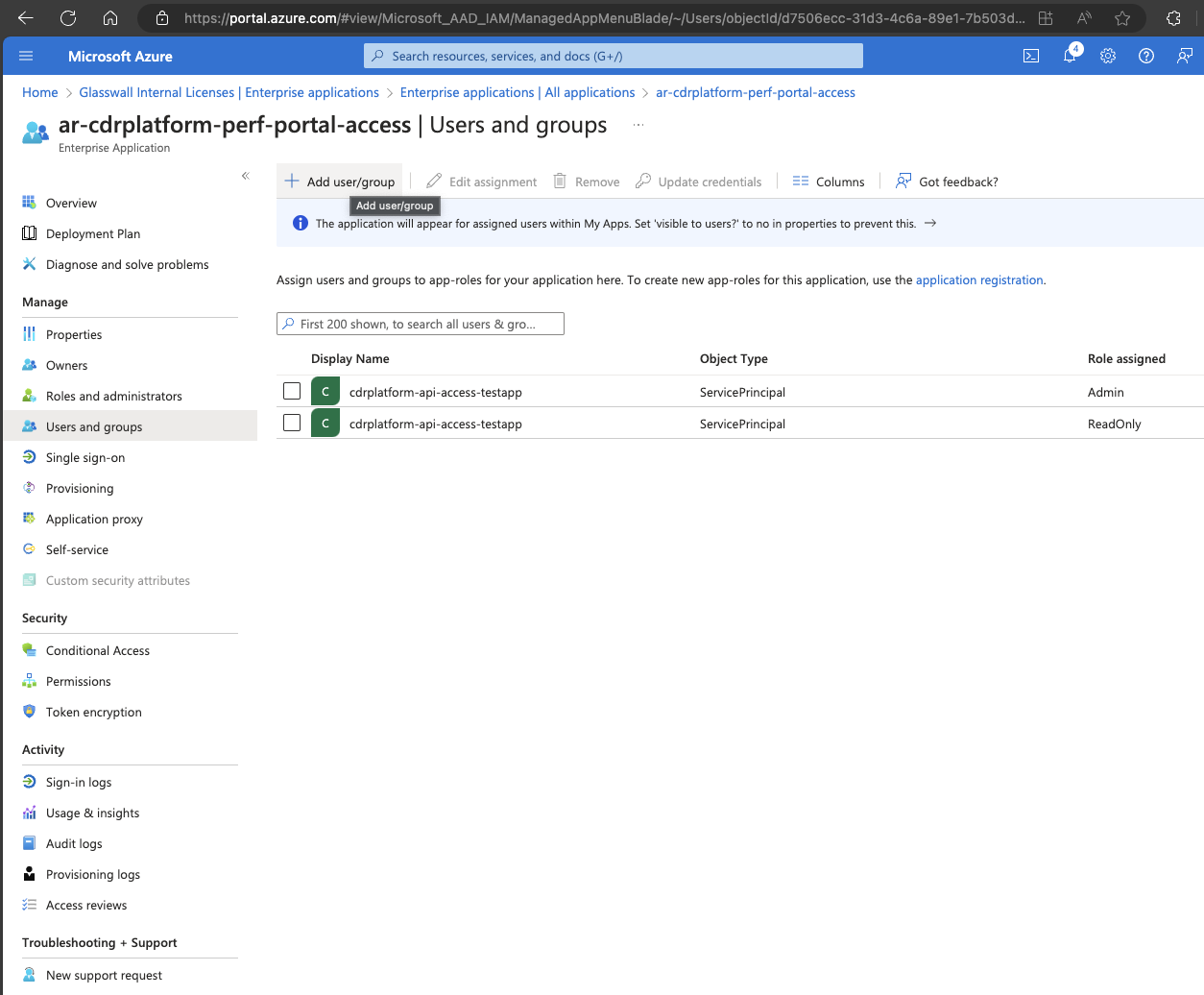Viewport: 1204px width, 995px height.
Task: Click the browser home icon
Action: pyautogui.click(x=110, y=17)
